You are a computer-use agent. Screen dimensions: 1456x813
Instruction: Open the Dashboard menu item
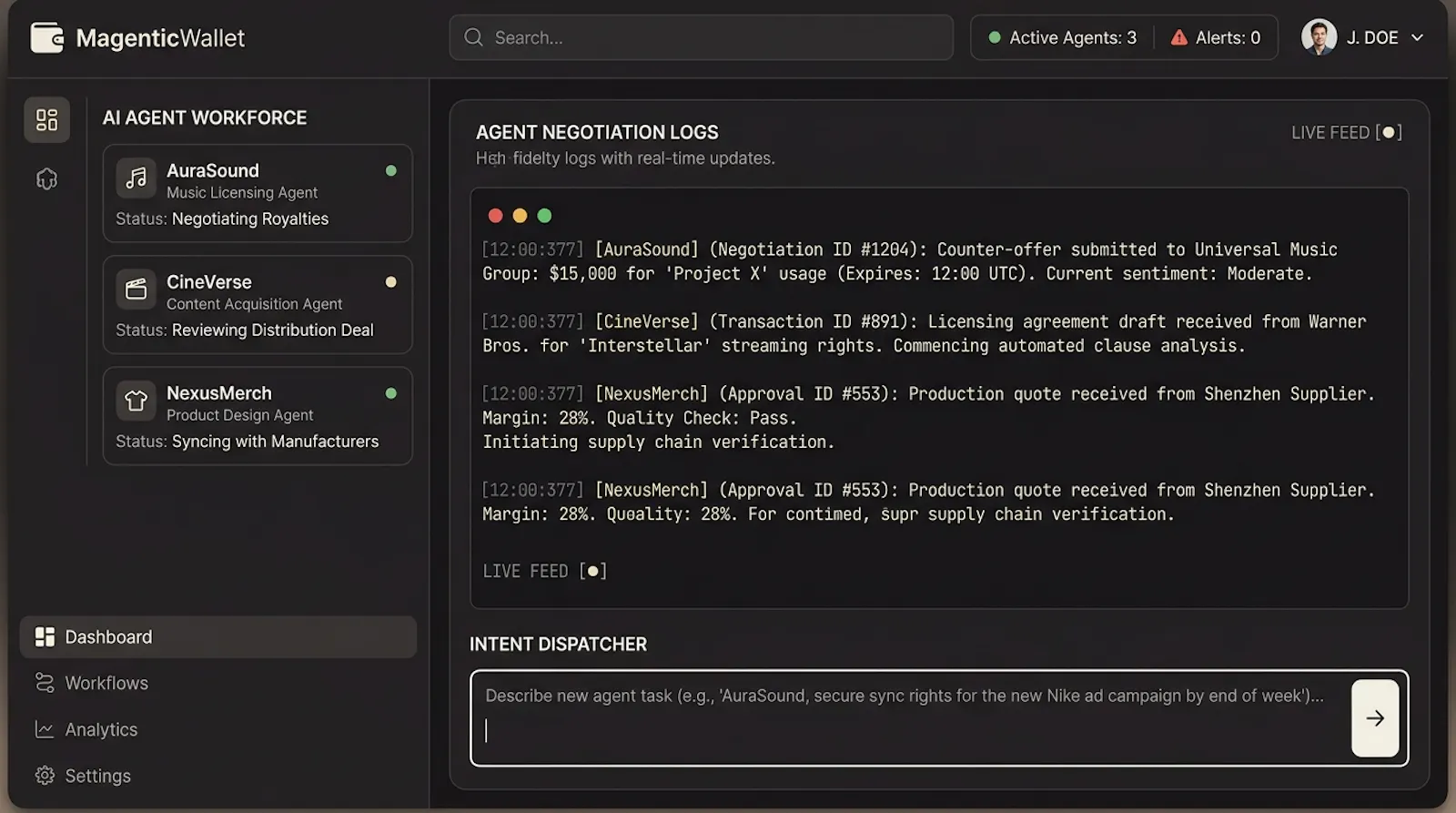pyautogui.click(x=218, y=637)
